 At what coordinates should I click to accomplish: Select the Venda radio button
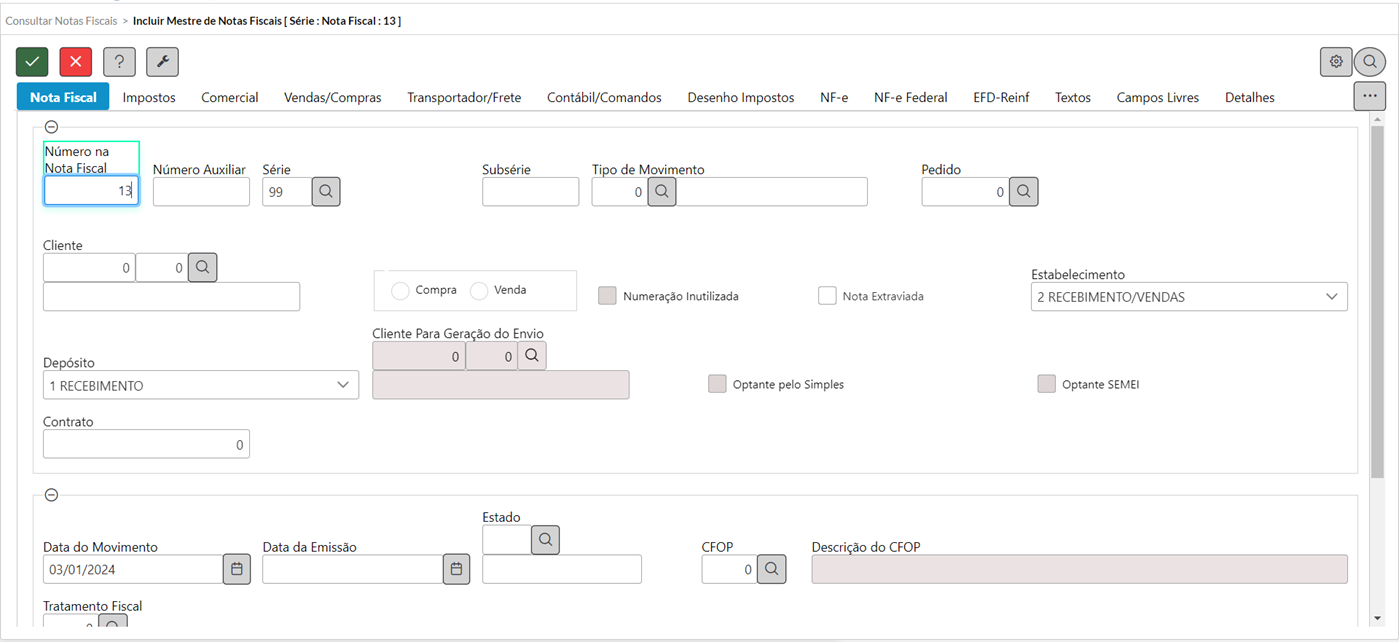[479, 291]
